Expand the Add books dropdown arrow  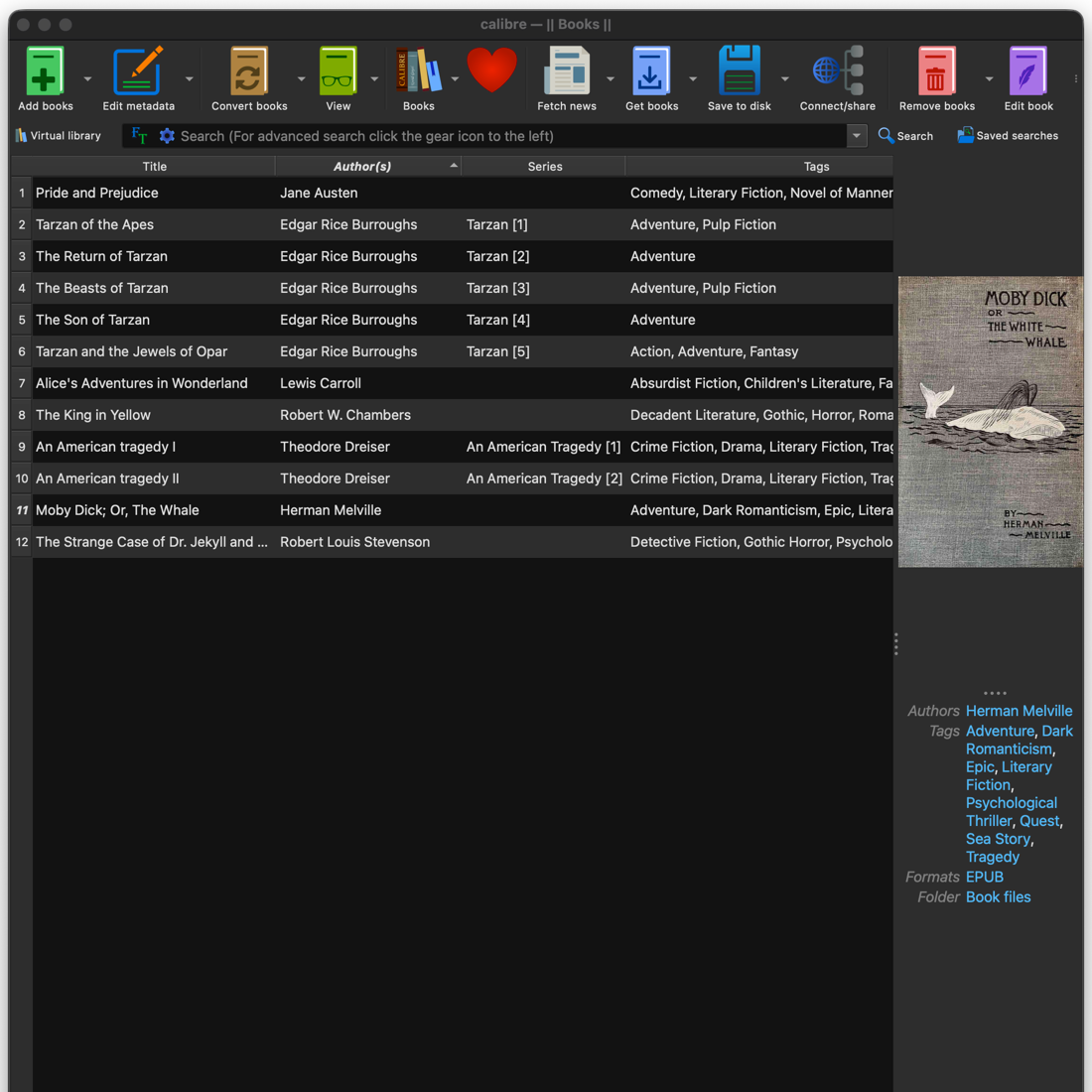(87, 79)
